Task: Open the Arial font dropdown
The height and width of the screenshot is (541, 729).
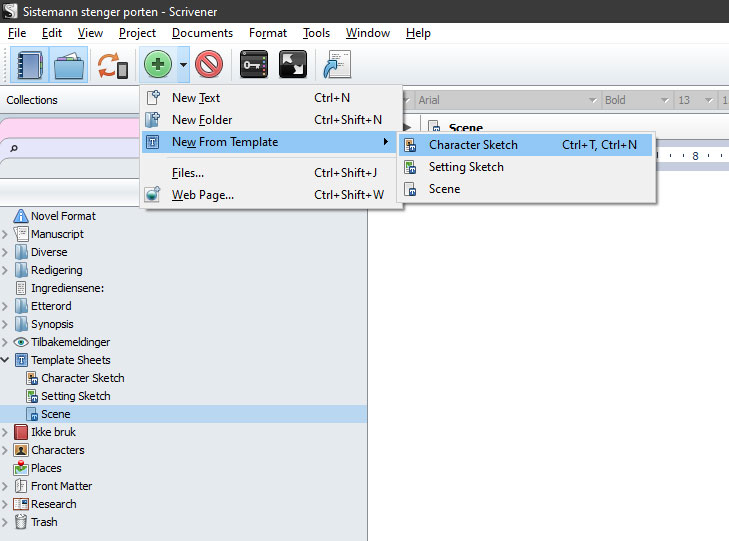Action: 507,100
